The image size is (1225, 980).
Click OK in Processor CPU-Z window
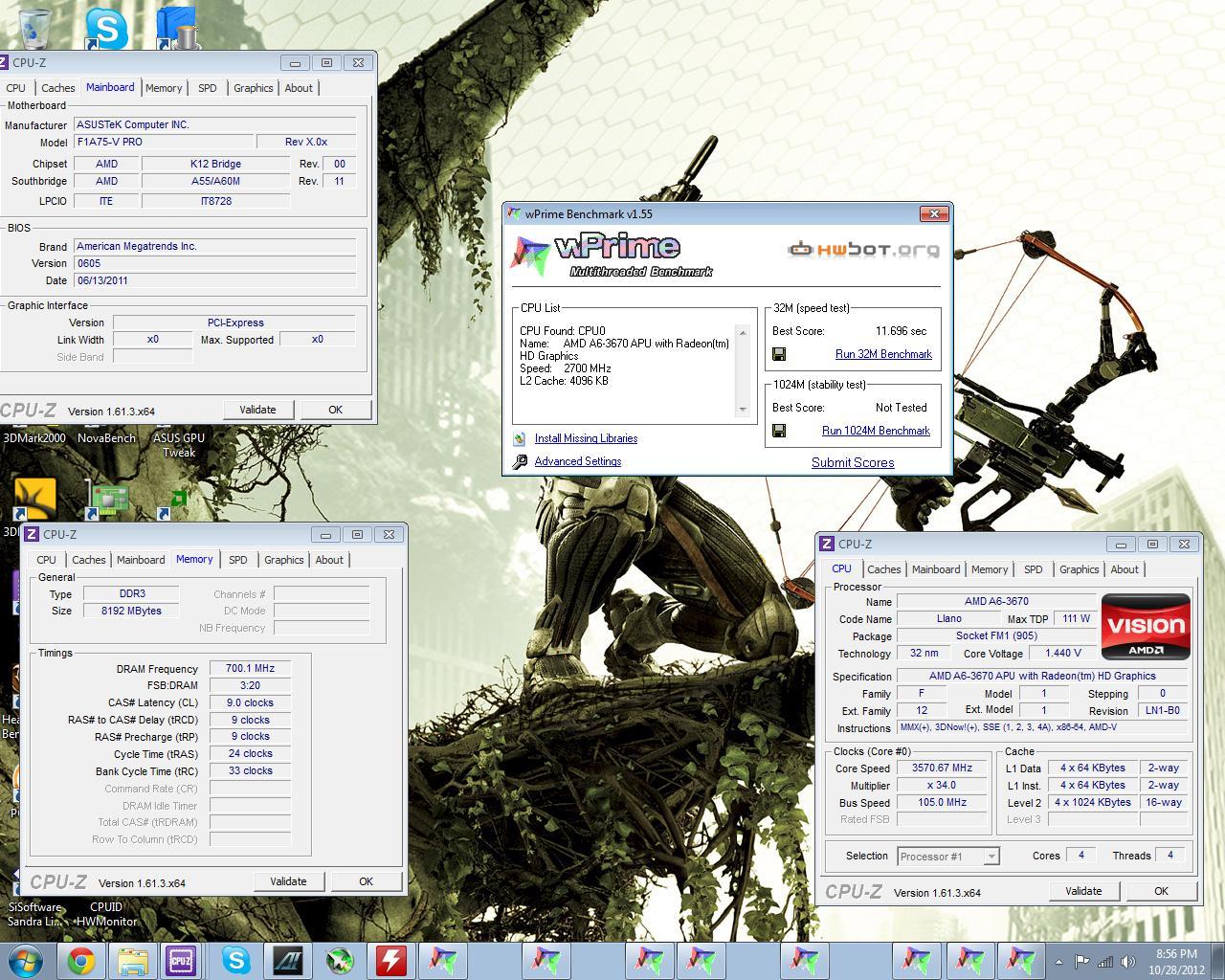click(1161, 891)
